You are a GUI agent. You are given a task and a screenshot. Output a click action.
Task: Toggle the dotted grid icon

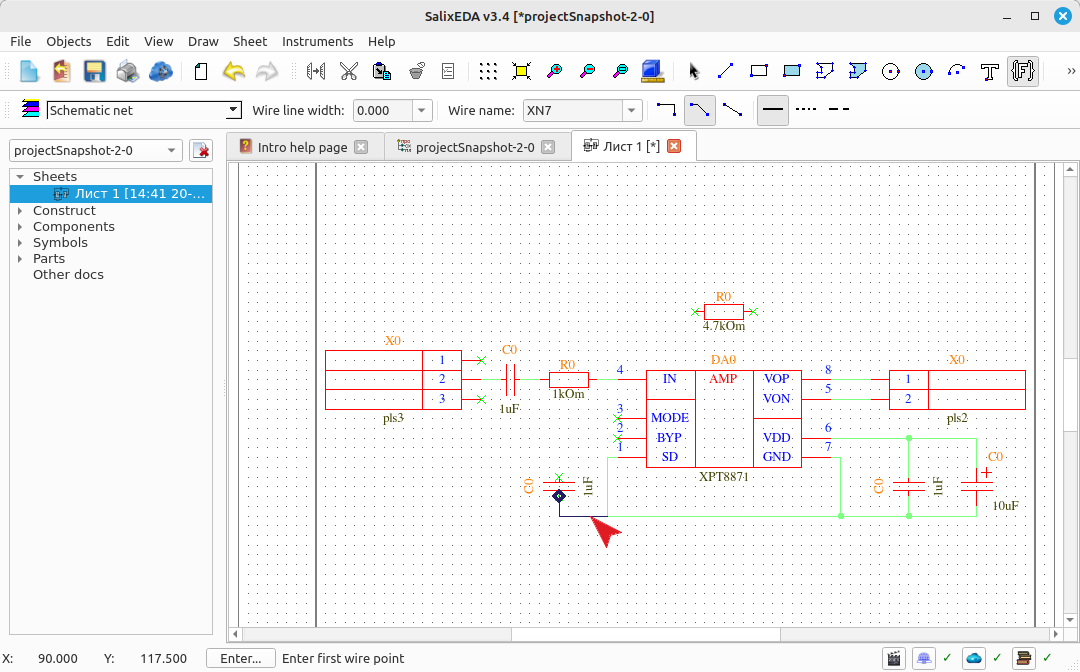tap(488, 71)
